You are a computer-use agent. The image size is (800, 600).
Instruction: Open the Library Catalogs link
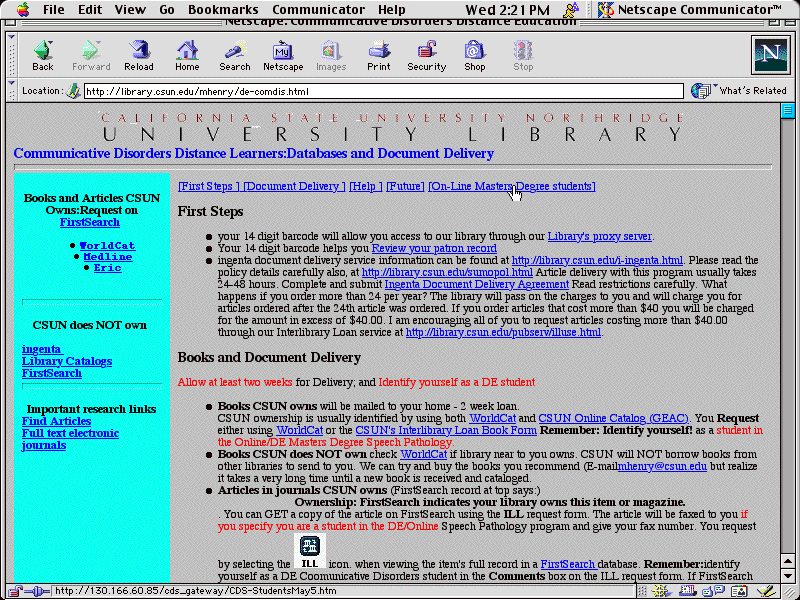67,361
